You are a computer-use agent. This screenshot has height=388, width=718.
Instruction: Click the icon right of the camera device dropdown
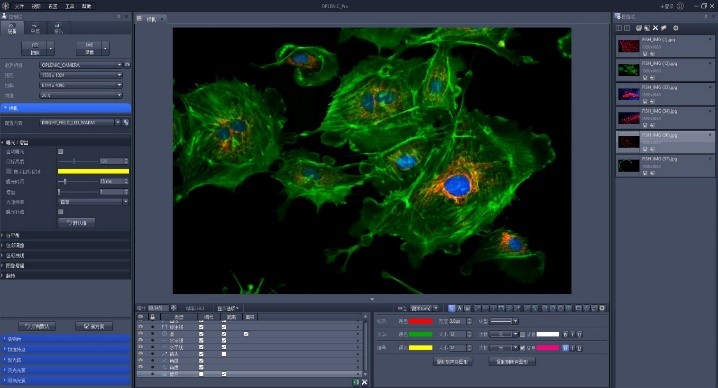127,65
